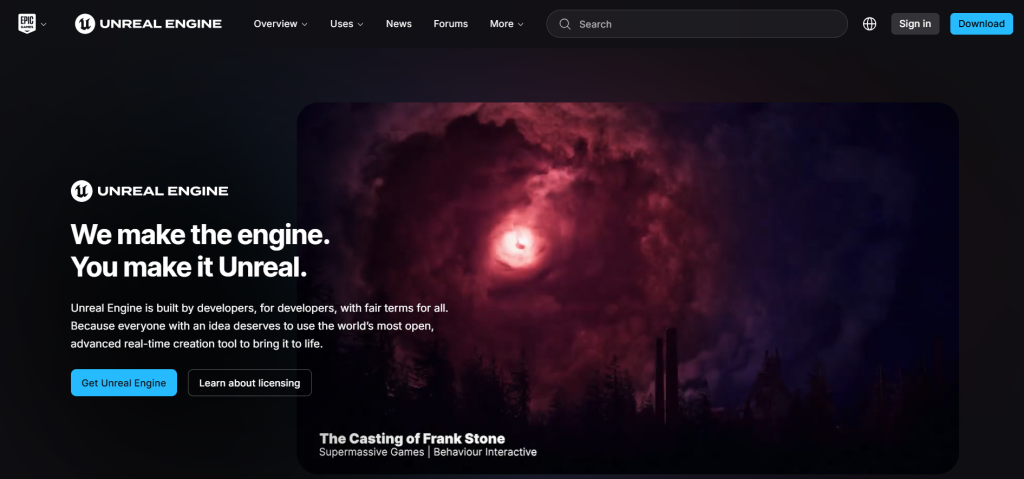Click Get Unreal Engine button

[123, 383]
